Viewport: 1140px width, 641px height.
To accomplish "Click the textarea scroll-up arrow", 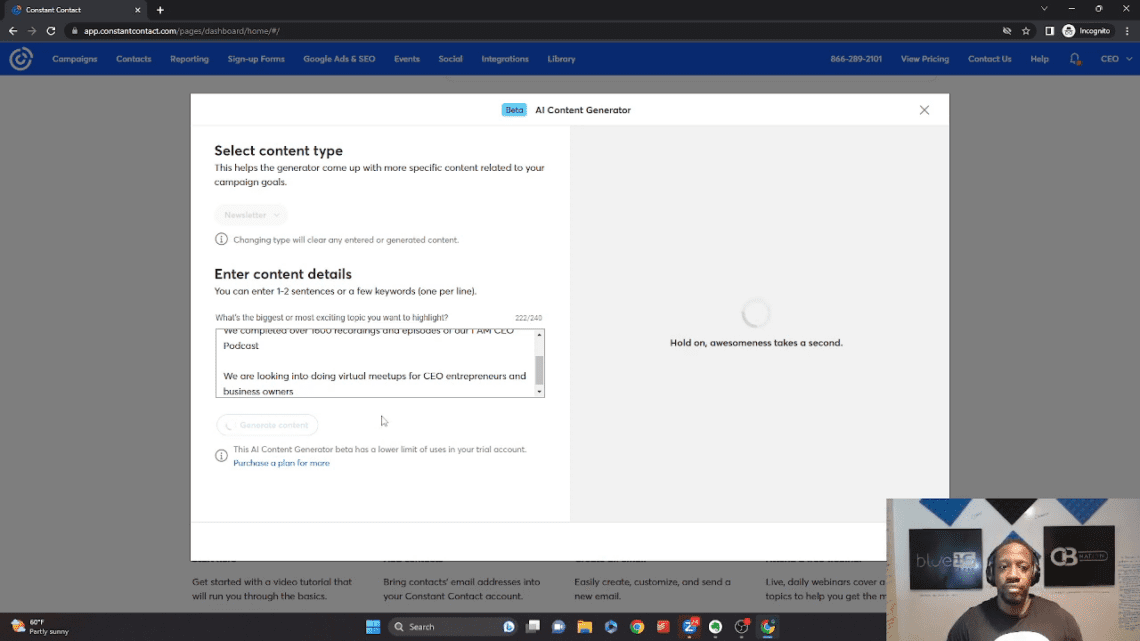I will [x=539, y=334].
